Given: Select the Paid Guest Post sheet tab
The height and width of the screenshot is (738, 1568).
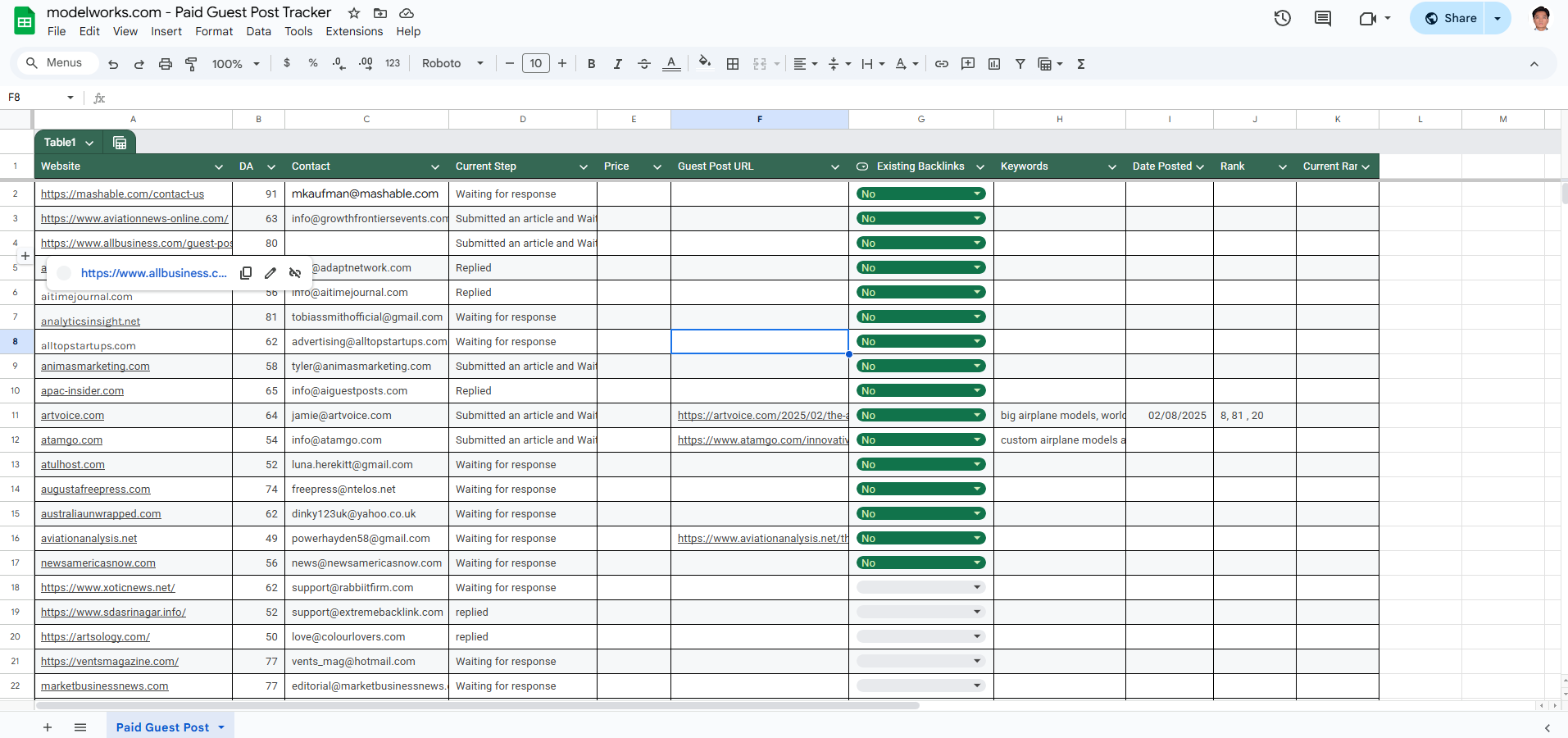Looking at the screenshot, I should [162, 727].
